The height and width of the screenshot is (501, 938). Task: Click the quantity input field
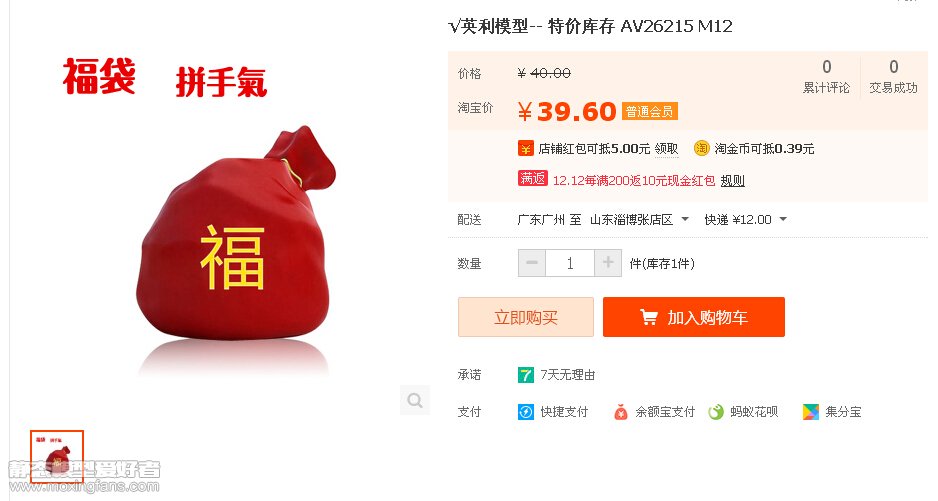coord(570,263)
